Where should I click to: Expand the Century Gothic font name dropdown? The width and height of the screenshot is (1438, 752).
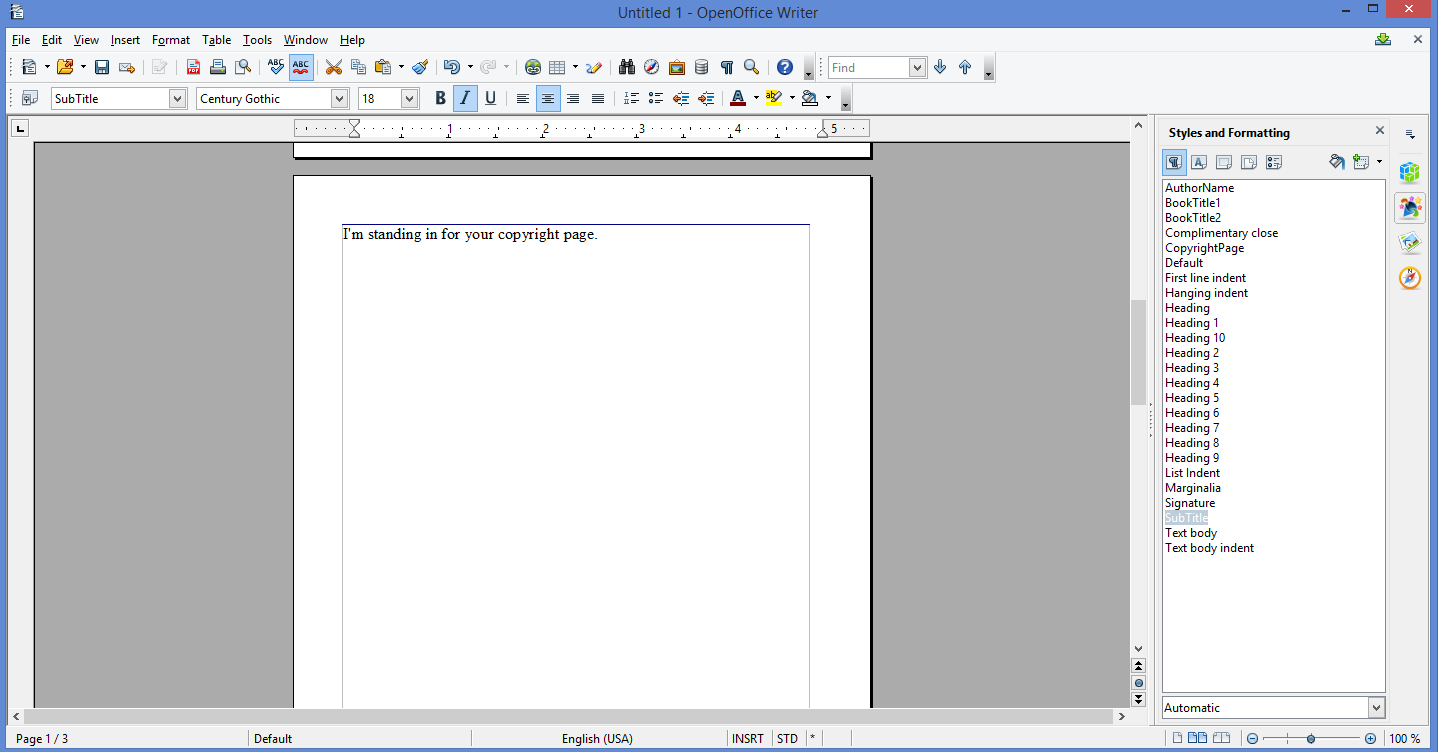340,98
